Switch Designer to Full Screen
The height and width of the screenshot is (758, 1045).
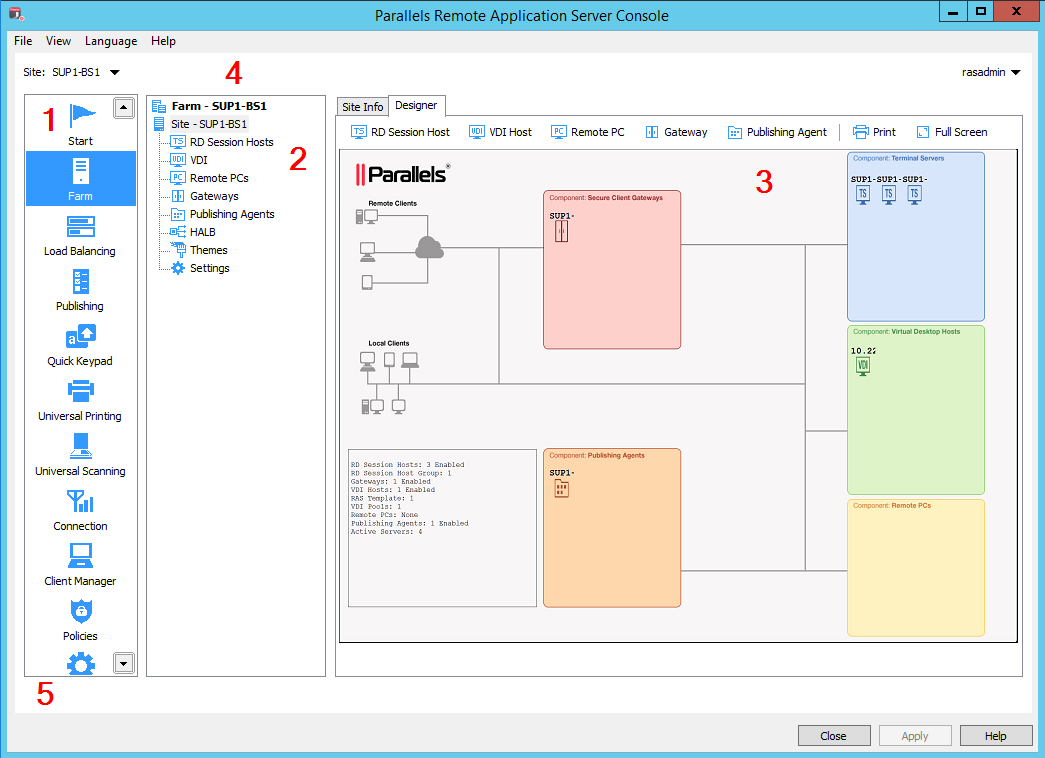tap(951, 132)
